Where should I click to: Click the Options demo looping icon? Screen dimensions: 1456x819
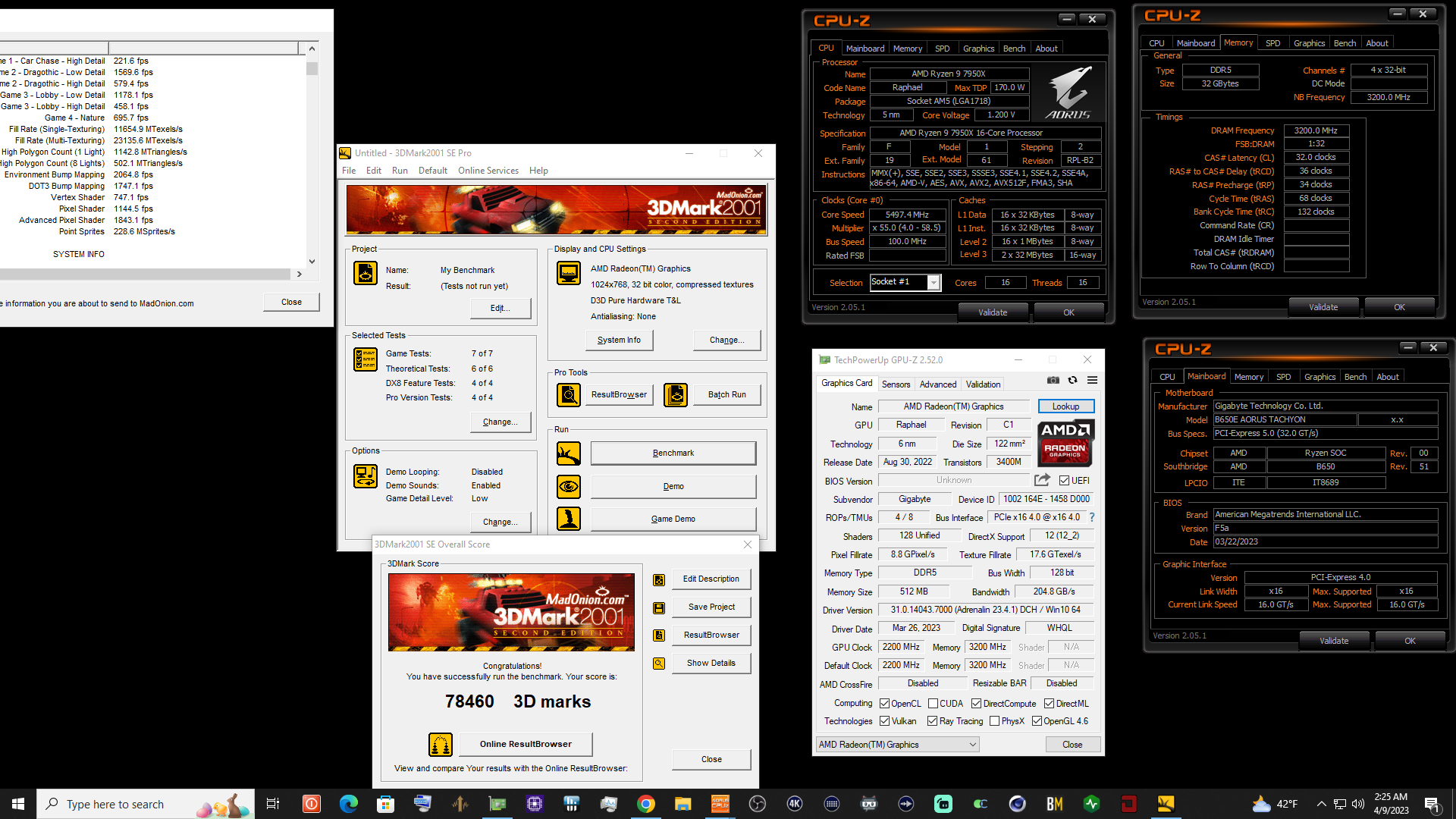click(x=366, y=476)
